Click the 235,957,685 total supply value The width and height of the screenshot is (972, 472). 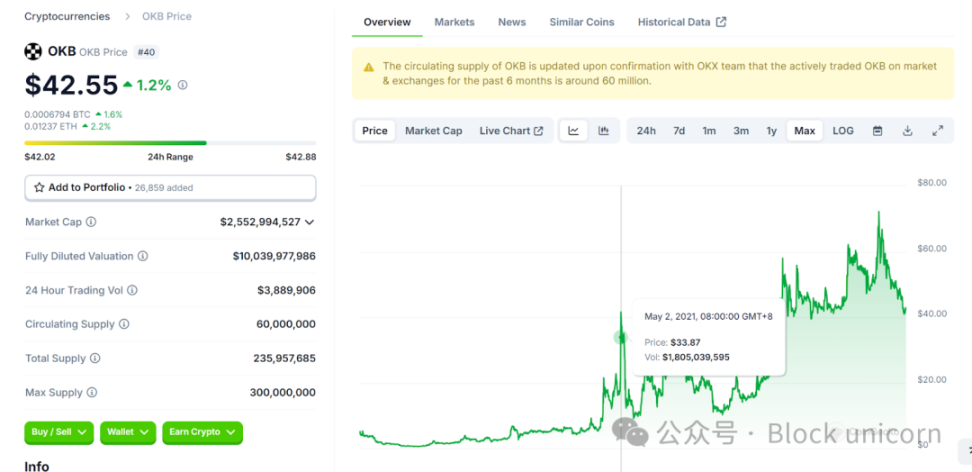[x=285, y=358]
